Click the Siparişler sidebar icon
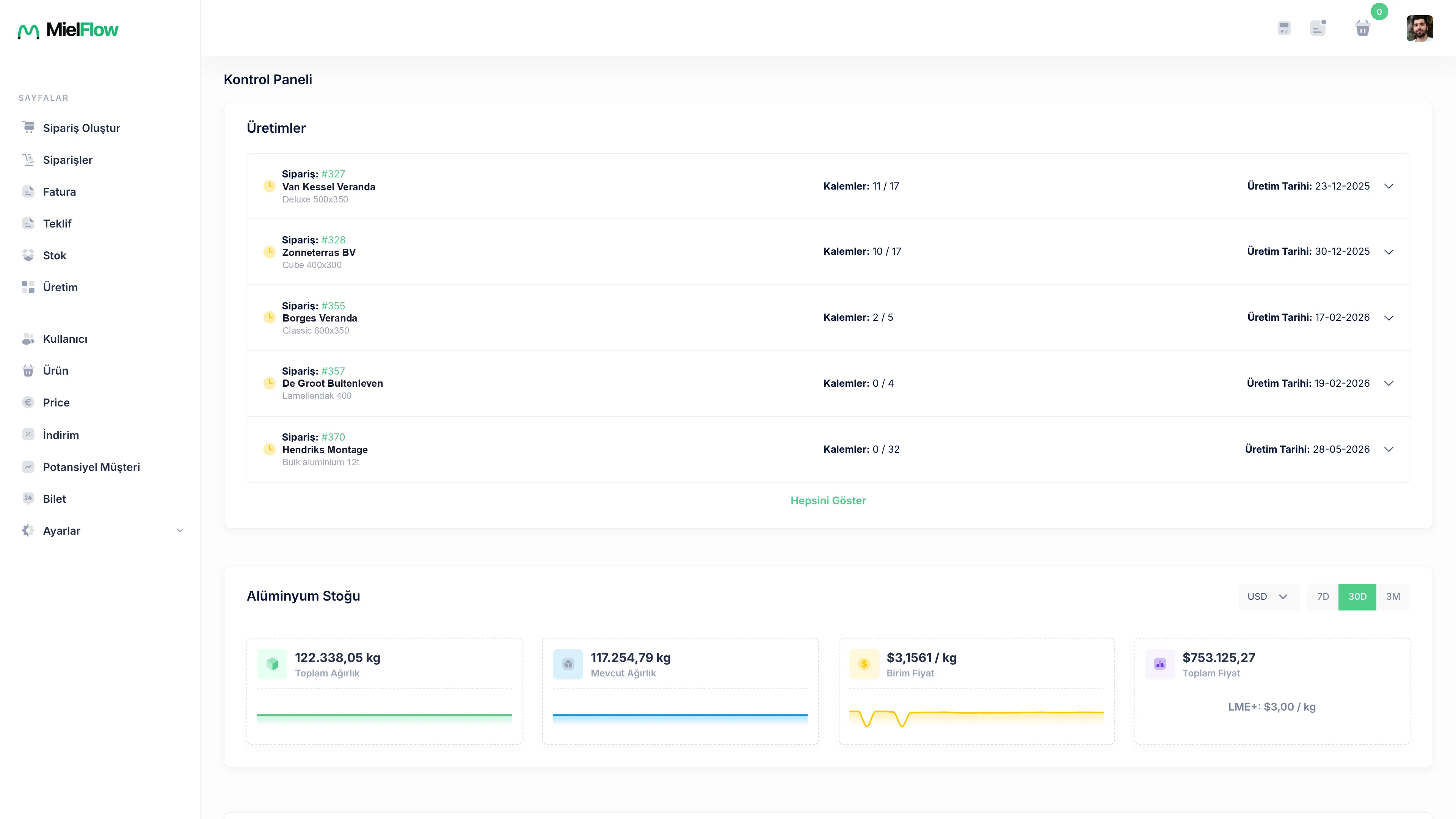 point(28,159)
